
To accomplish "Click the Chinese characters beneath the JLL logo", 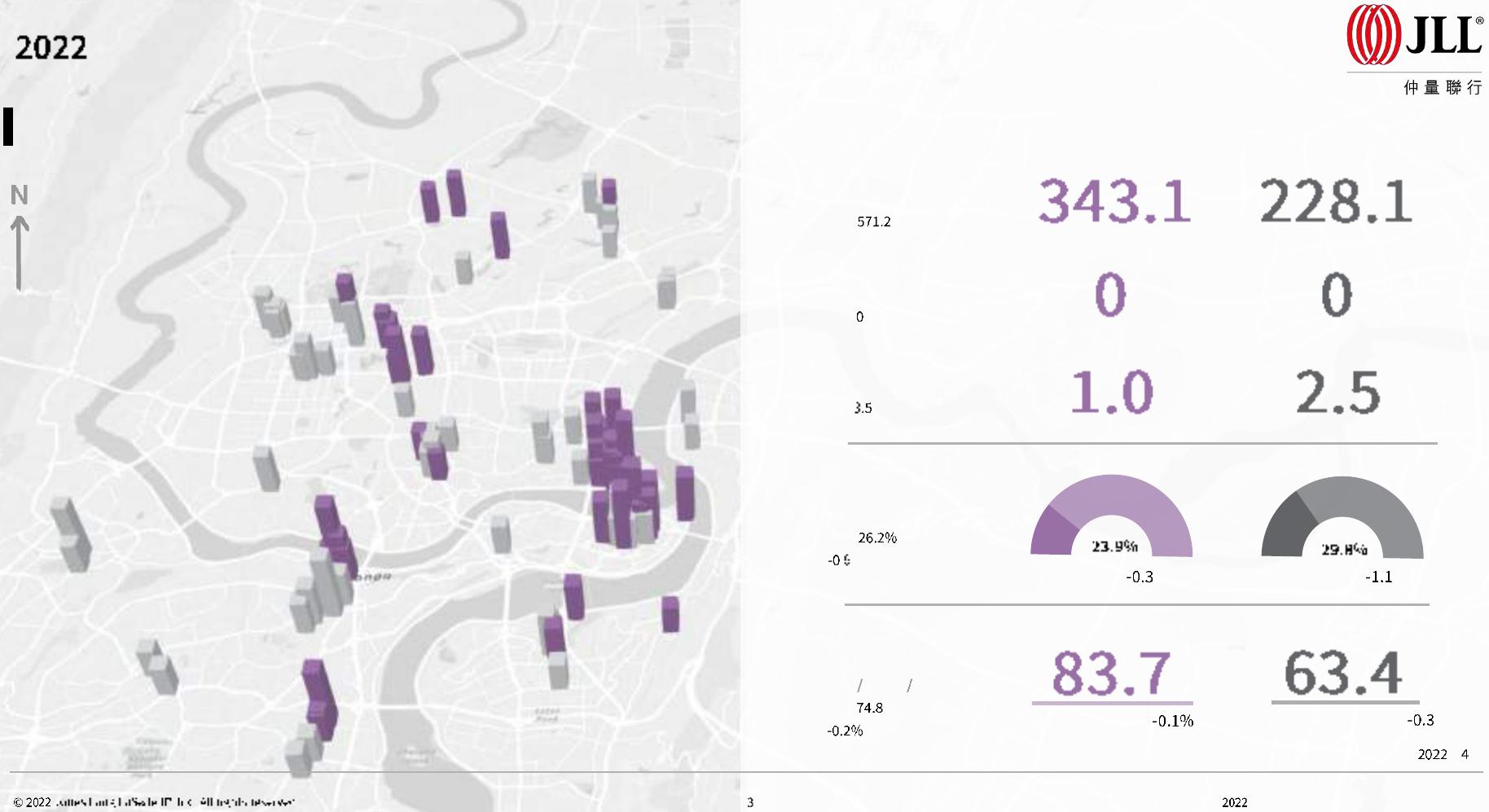I will (x=1442, y=88).
